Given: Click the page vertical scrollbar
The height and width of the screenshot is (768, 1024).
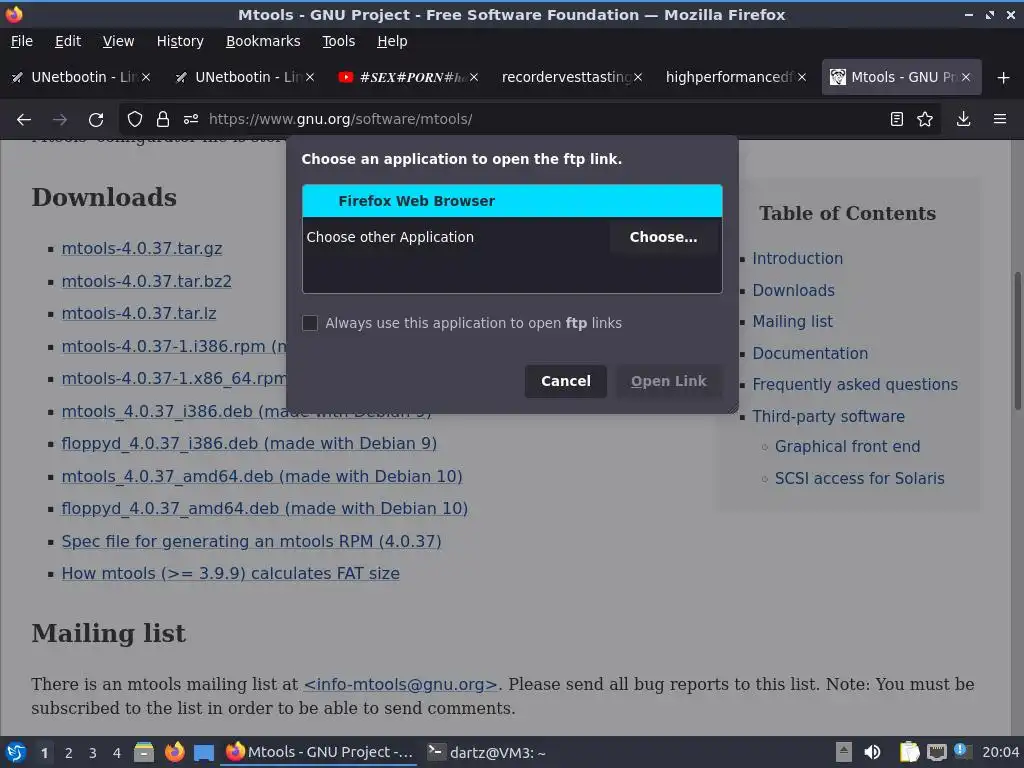Looking at the screenshot, I should click(1017, 342).
